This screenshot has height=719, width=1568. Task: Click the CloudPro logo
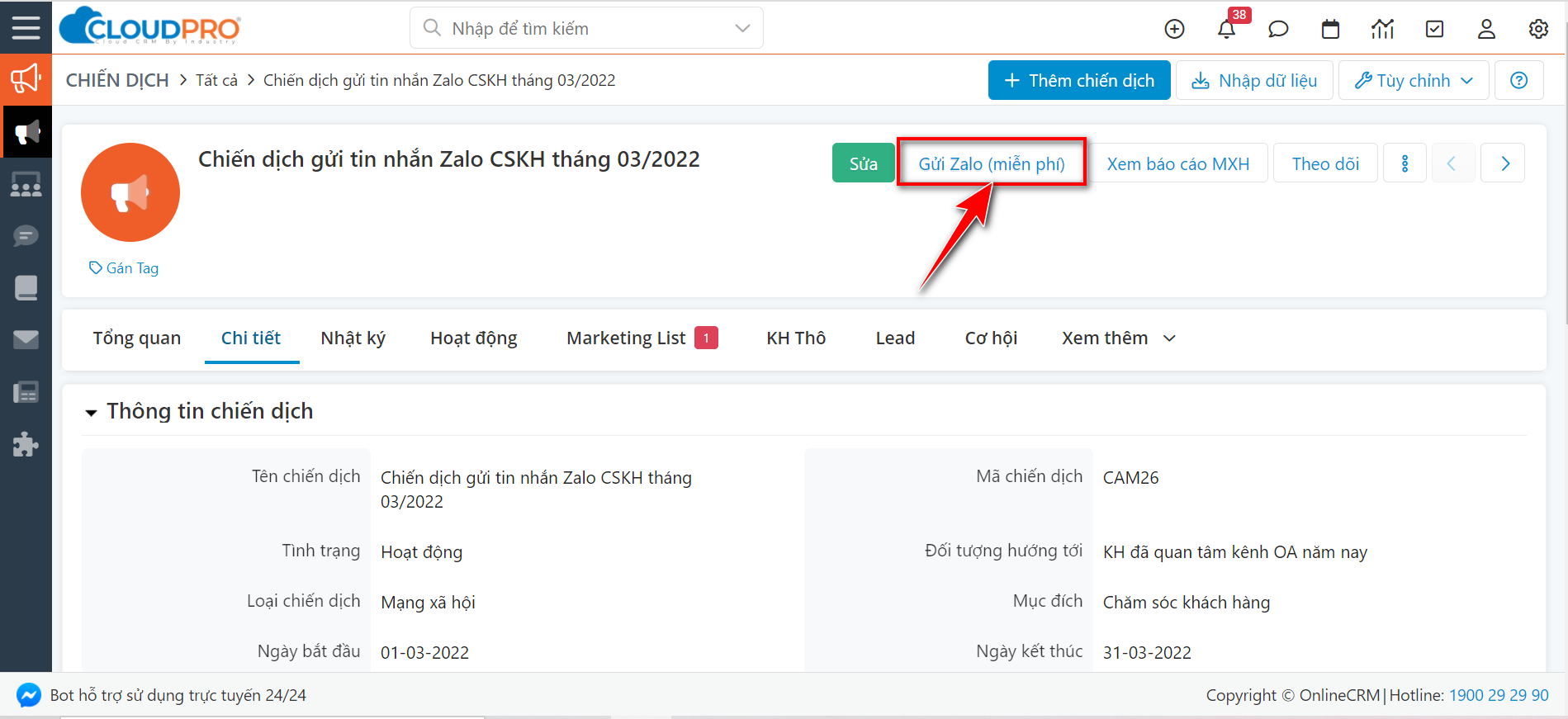point(150,26)
